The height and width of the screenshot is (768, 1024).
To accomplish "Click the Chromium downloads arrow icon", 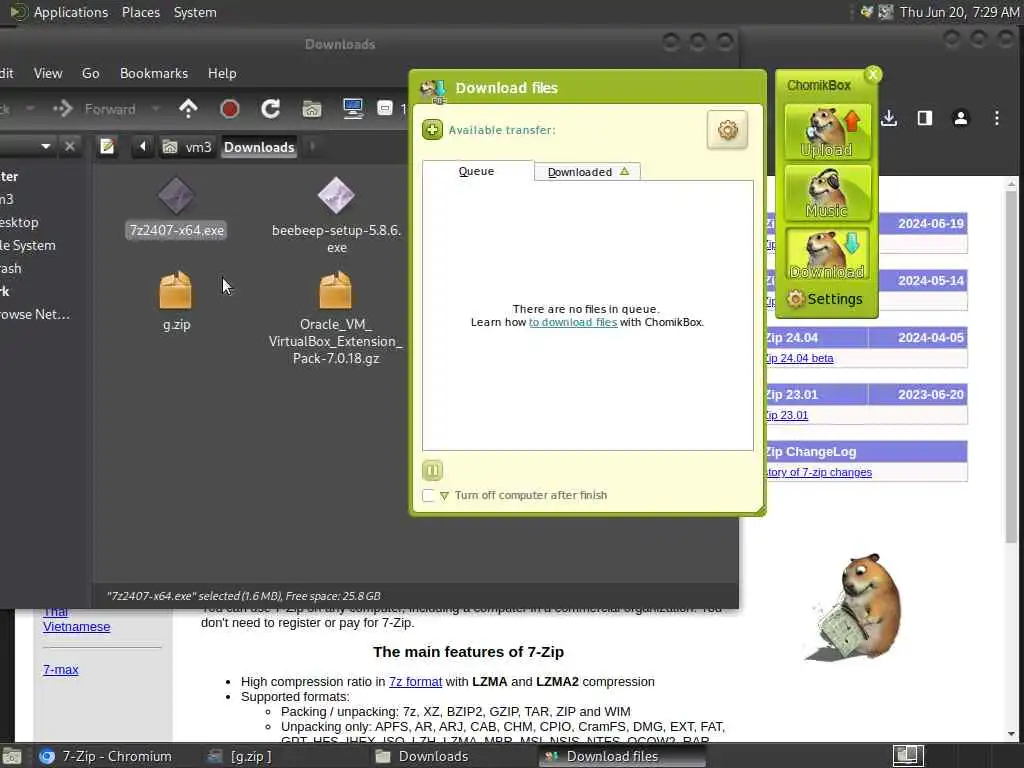I will click(889, 118).
